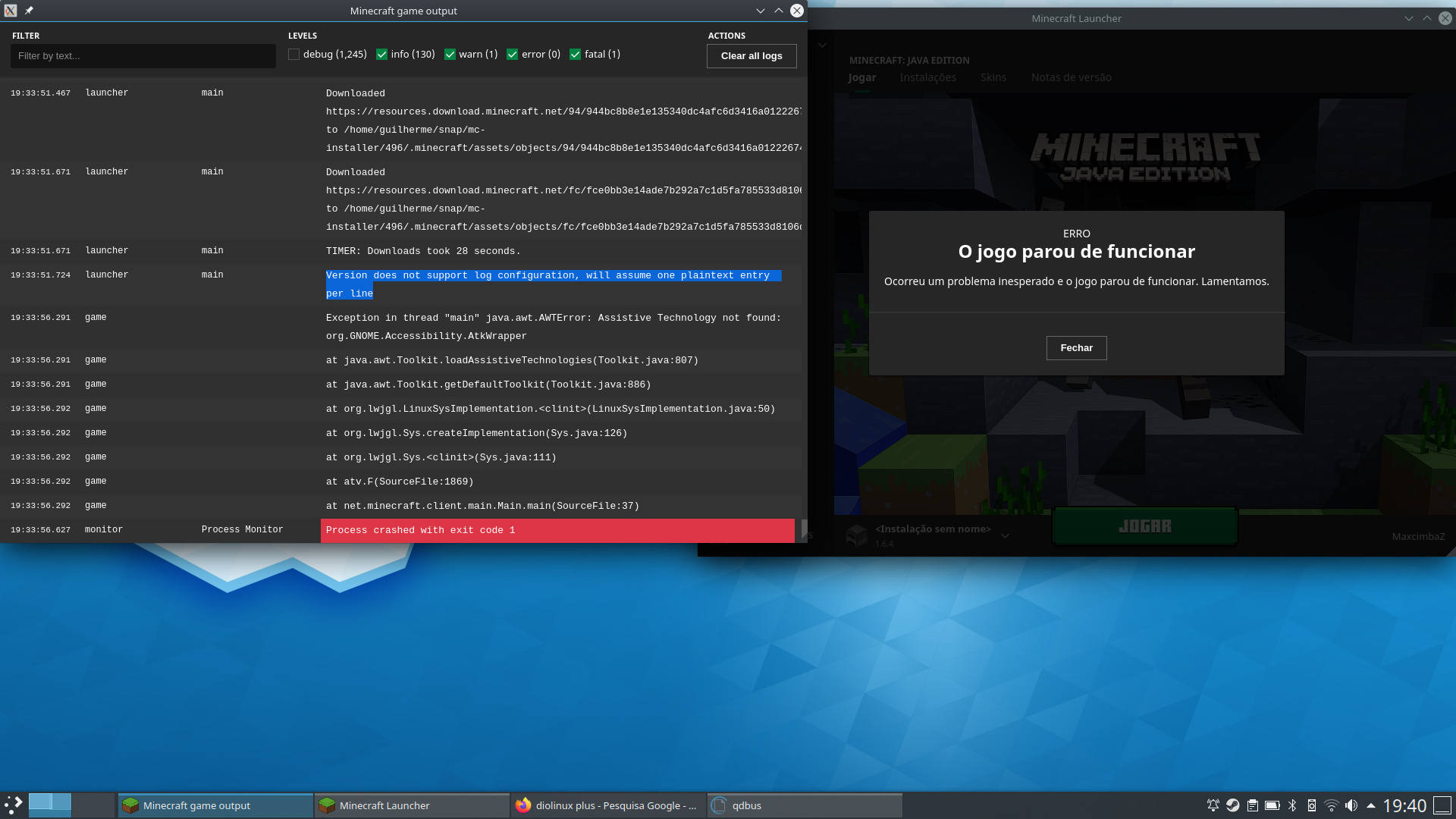Viewport: 1456px width, 819px height.
Task: Select the highlighted Version does not support log line
Action: (x=554, y=284)
